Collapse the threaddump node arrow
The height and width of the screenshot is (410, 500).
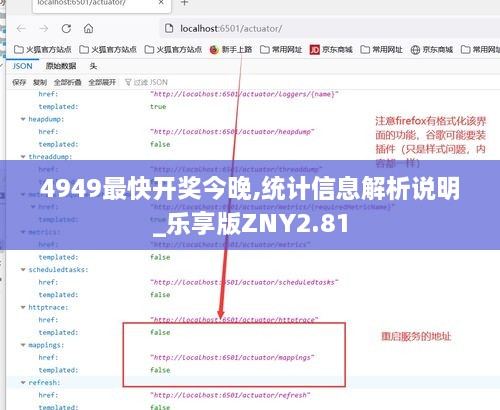[x=23, y=156]
